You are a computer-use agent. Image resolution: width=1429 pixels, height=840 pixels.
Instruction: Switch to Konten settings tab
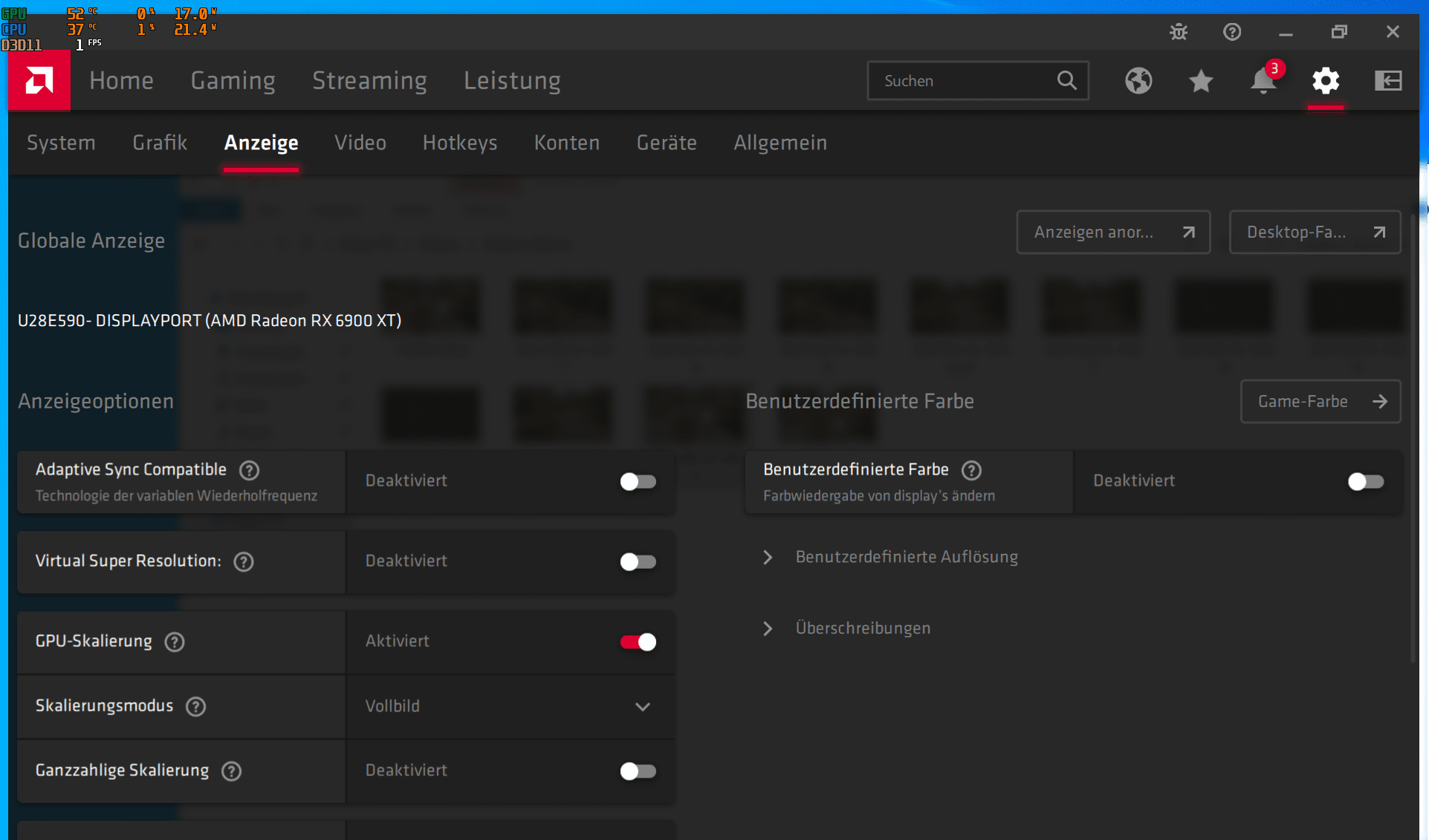click(567, 143)
